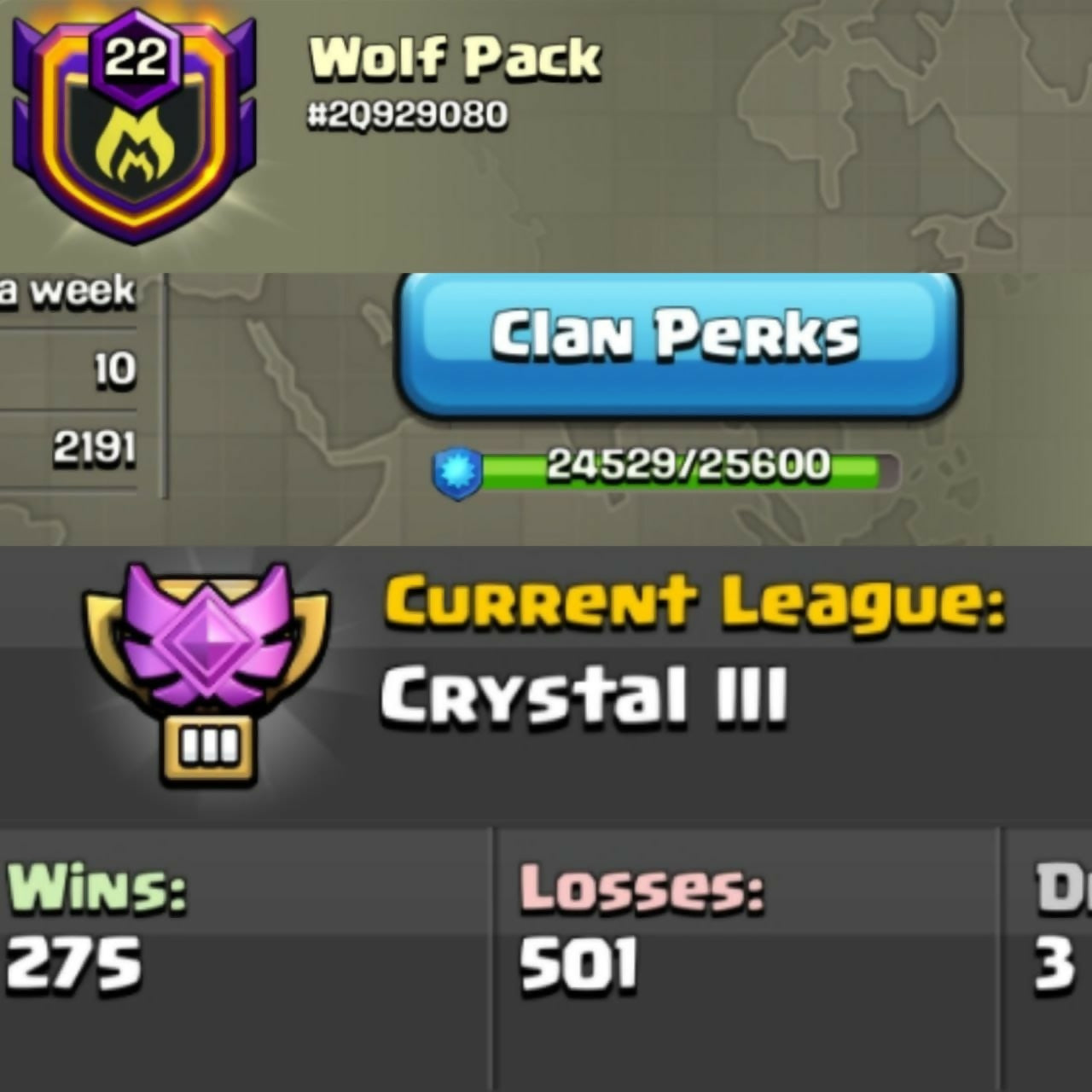This screenshot has height=1092, width=1092.
Task: Select the Crystal III league label
Action: click(583, 694)
